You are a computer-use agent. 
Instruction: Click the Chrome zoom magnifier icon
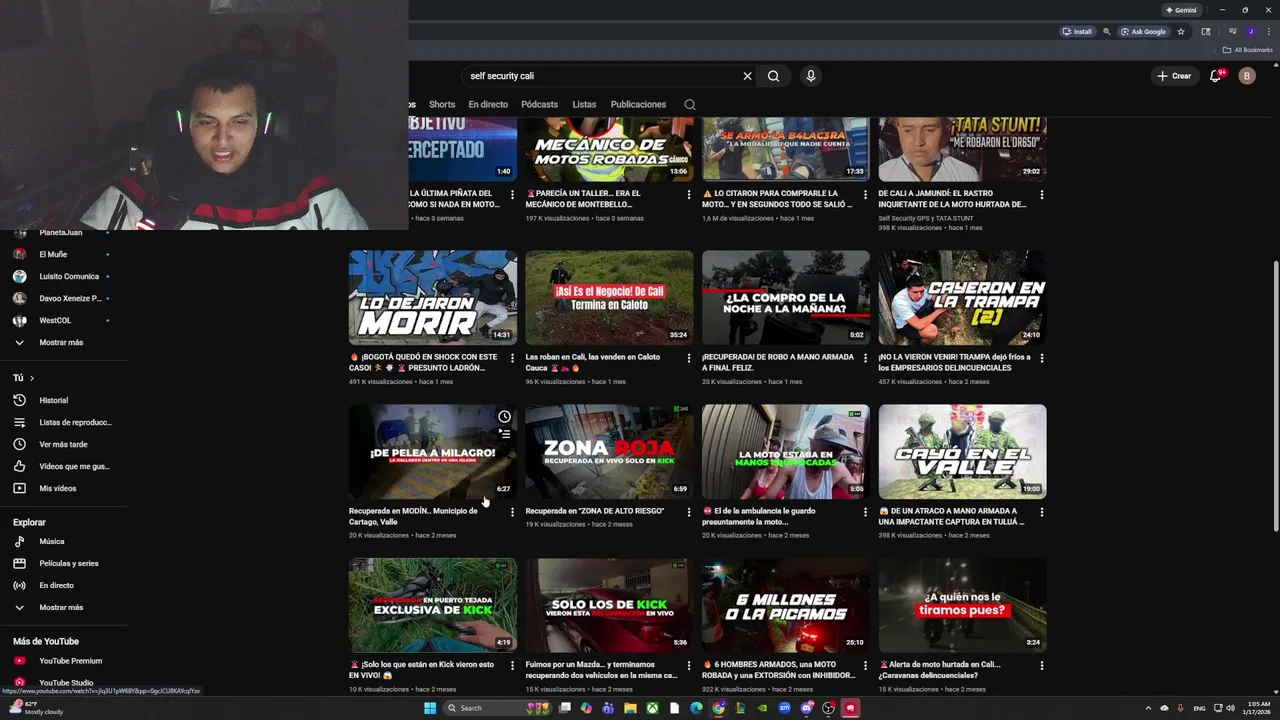(1106, 32)
